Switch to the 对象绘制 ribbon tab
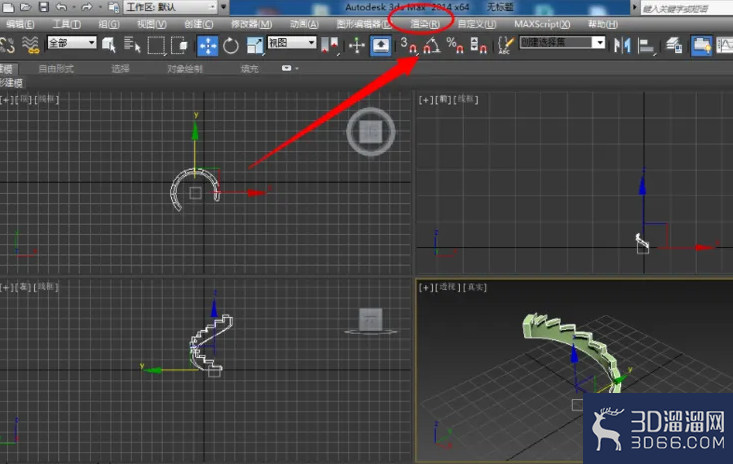This screenshot has height=464, width=733. [x=185, y=69]
